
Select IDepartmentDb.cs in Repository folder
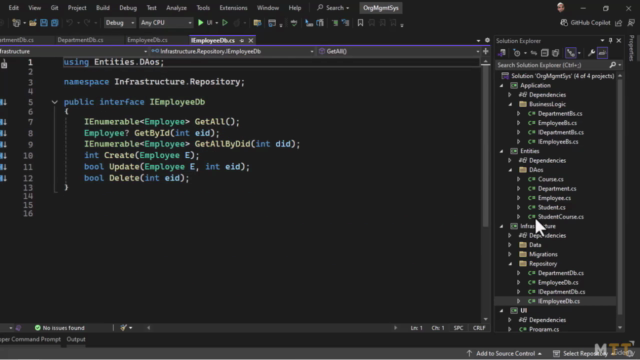click(x=561, y=292)
